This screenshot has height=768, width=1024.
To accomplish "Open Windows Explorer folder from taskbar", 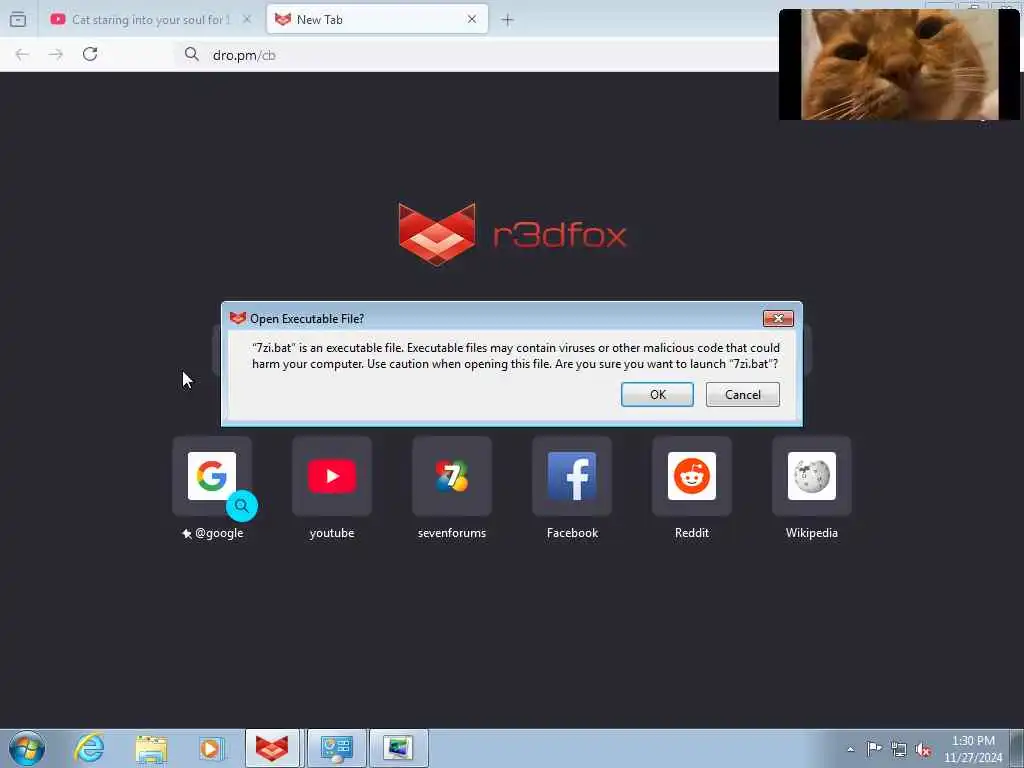I will pos(152,749).
